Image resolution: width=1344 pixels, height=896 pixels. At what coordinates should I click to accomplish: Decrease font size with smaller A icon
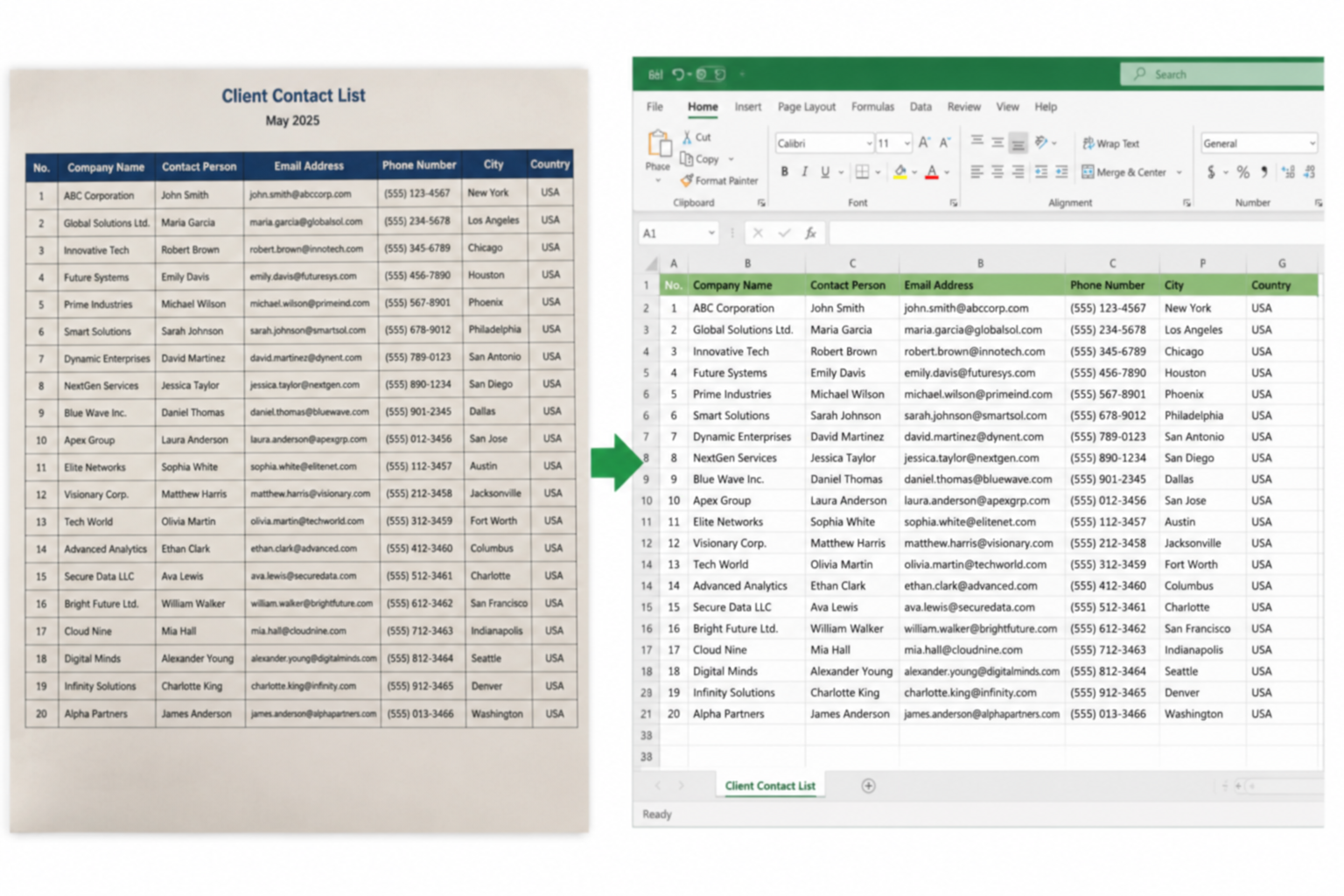[945, 143]
